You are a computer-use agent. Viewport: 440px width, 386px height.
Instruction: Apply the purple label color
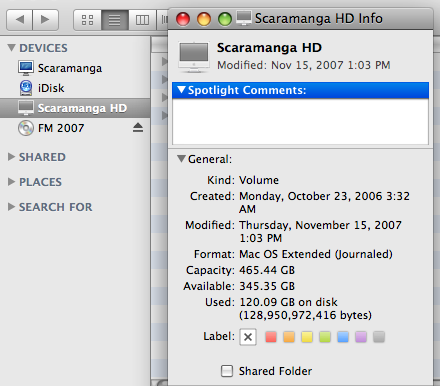(x=361, y=337)
